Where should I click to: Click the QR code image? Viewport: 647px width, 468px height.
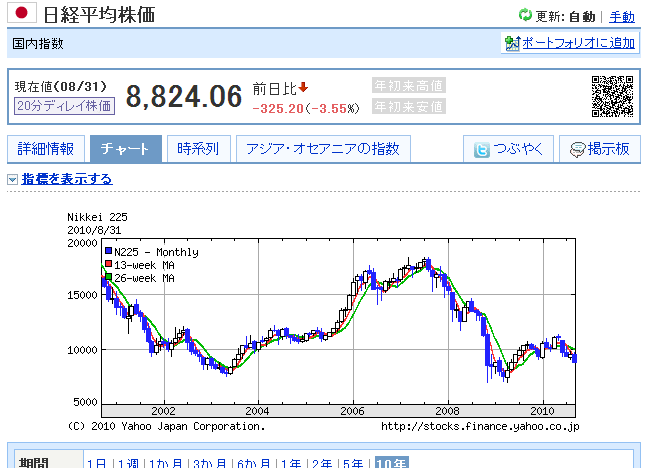tap(612, 96)
